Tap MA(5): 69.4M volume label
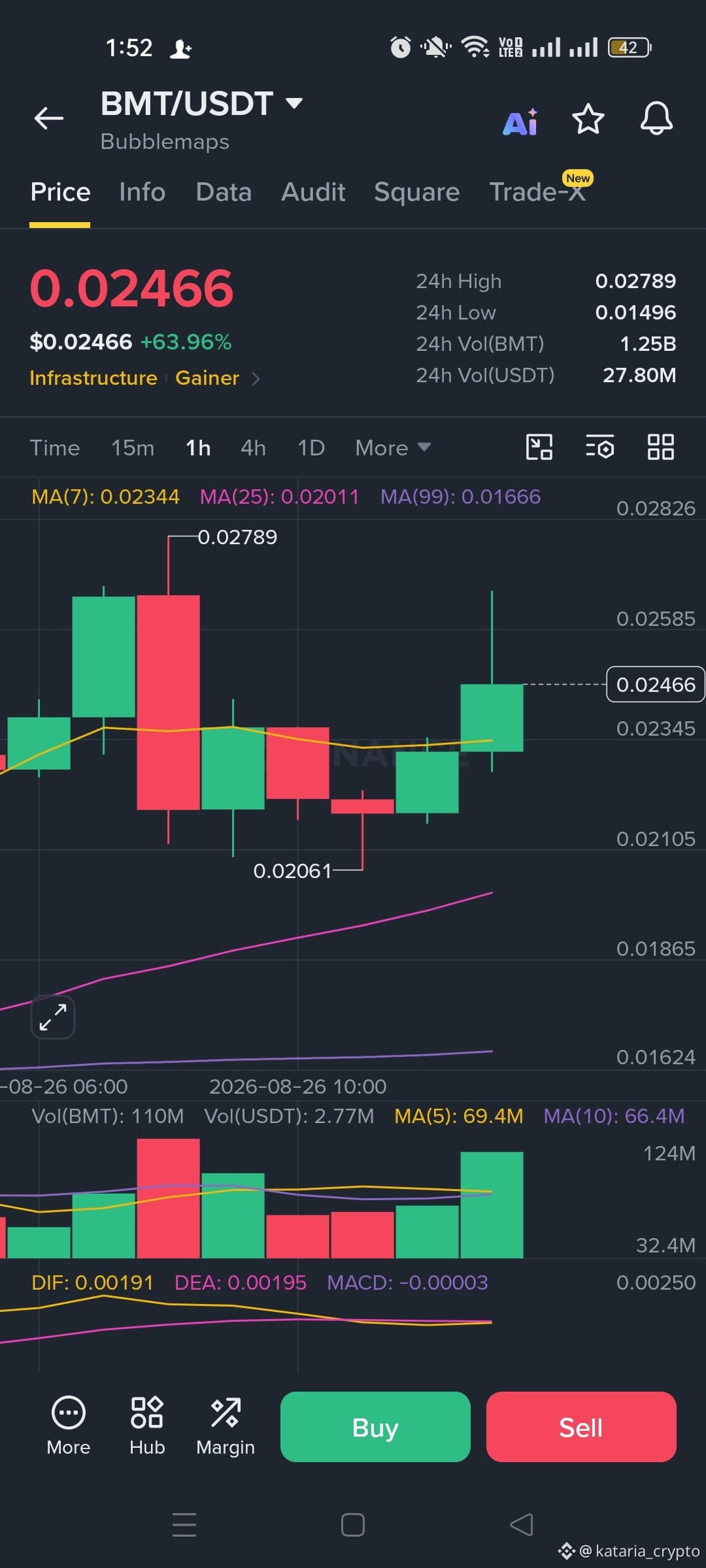This screenshot has width=706, height=1568. click(x=459, y=1116)
